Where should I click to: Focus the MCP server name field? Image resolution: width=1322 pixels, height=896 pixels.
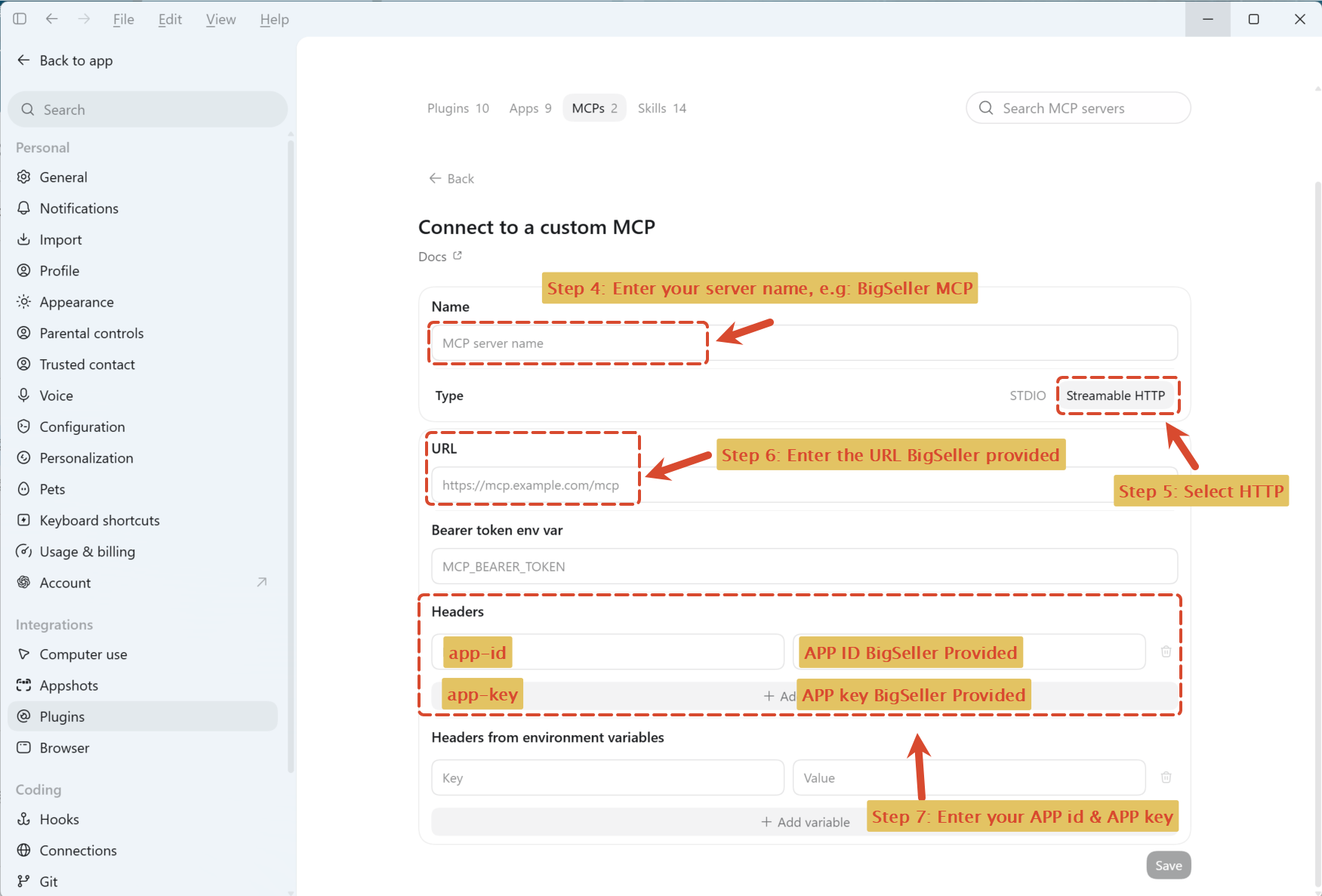804,343
